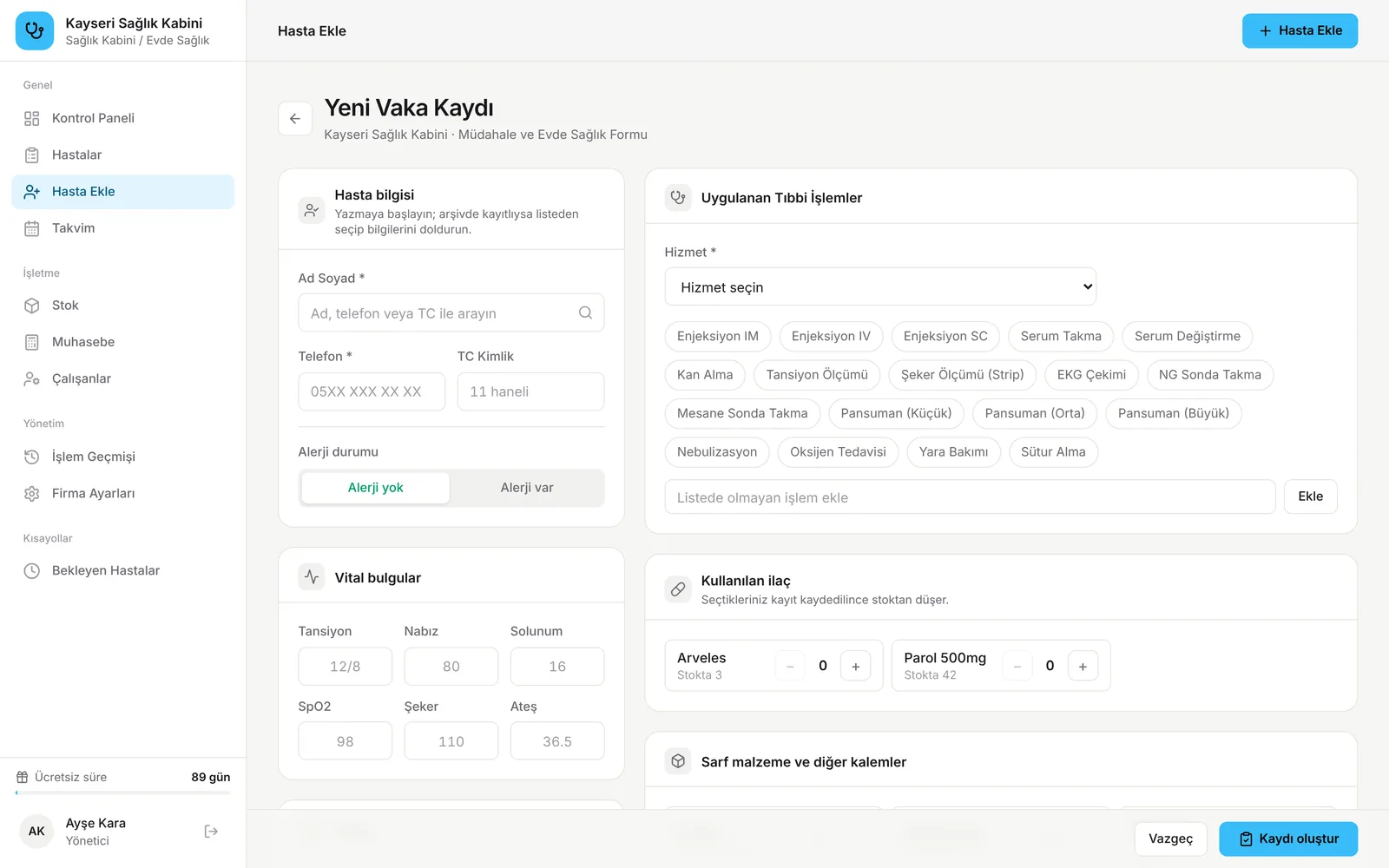Decrease Parol 500mg quantity with minus

coord(1017,666)
